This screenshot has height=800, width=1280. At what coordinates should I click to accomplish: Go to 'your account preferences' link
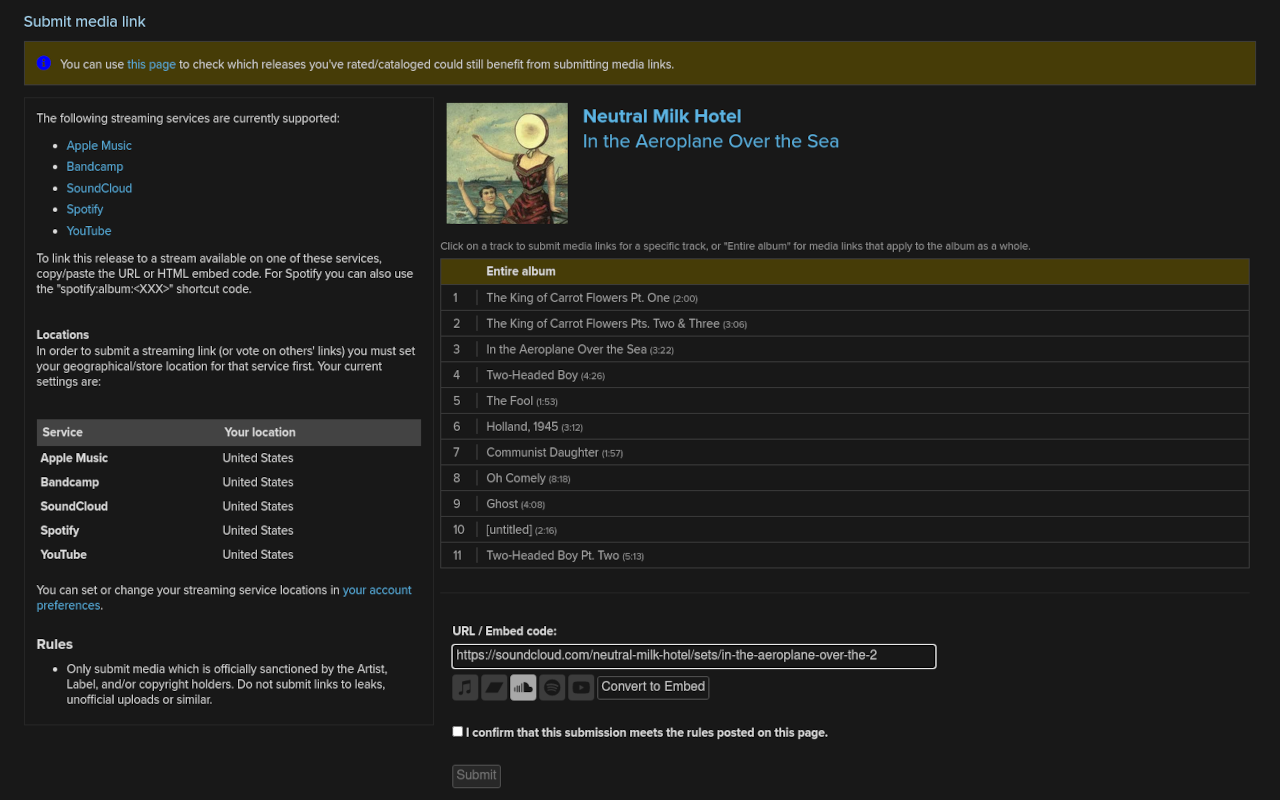tap(224, 598)
